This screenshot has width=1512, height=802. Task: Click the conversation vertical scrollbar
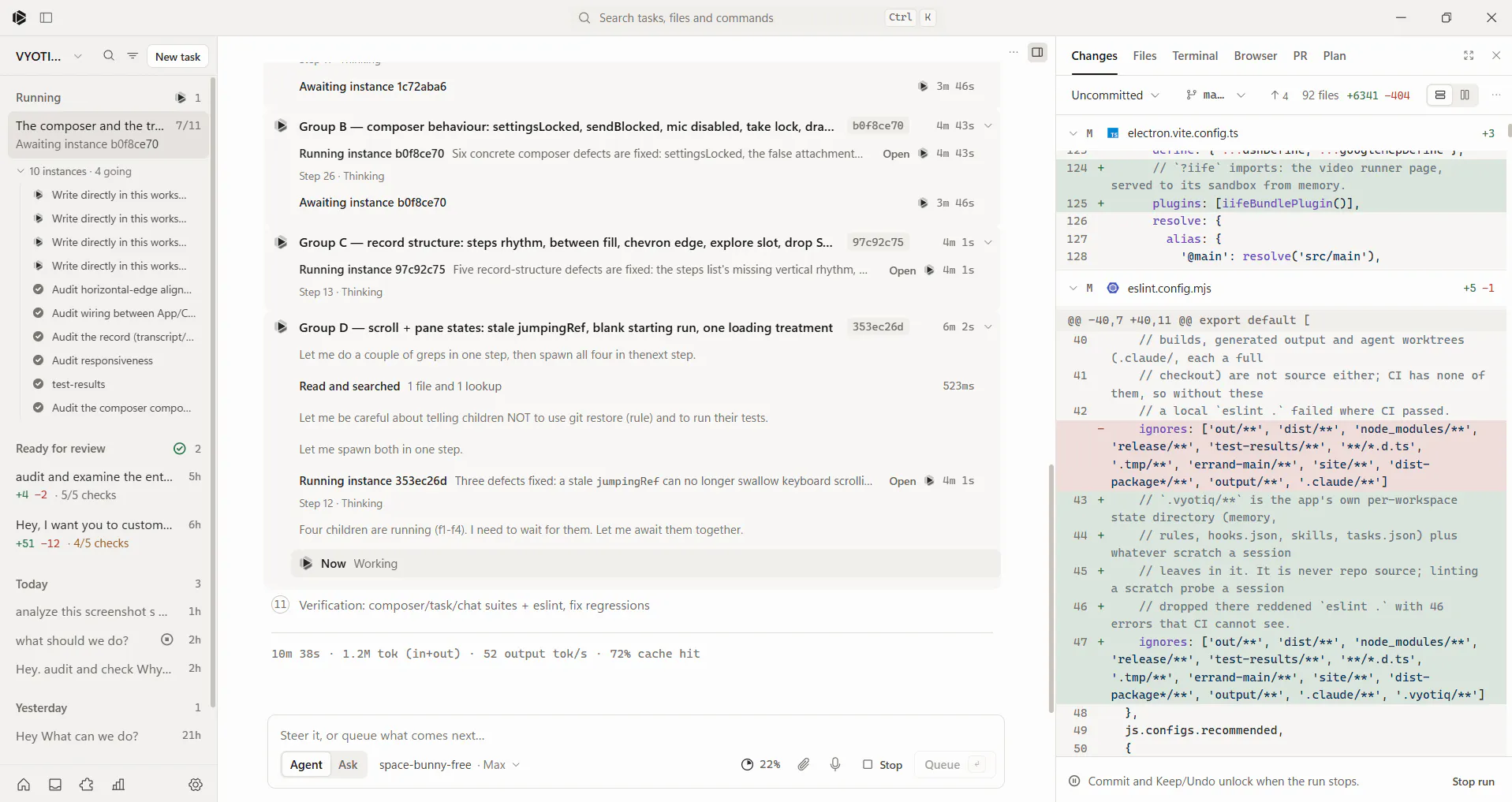1051,588
